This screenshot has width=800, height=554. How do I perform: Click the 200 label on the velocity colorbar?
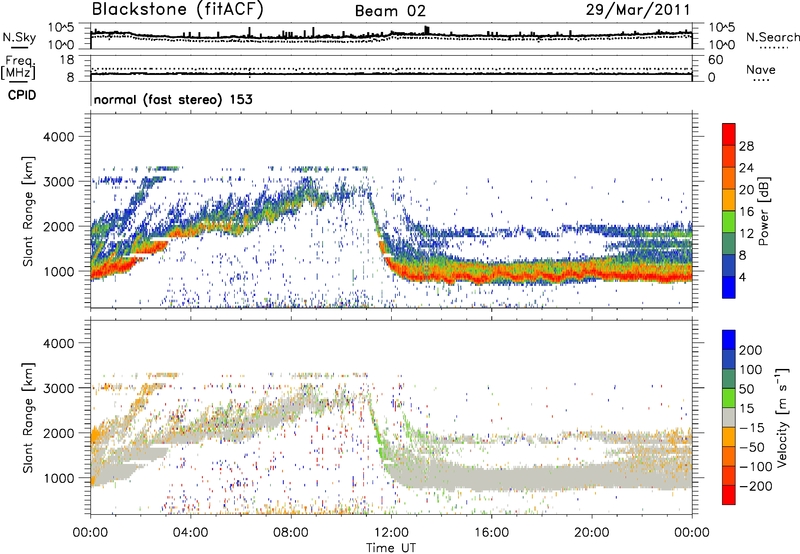[x=751, y=350]
